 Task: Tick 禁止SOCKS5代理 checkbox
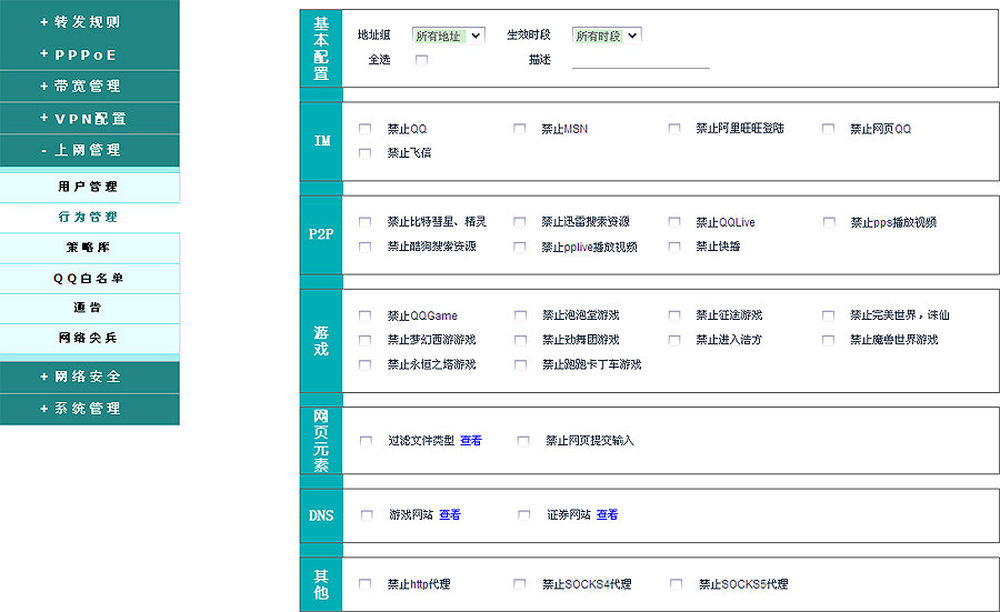point(677,584)
